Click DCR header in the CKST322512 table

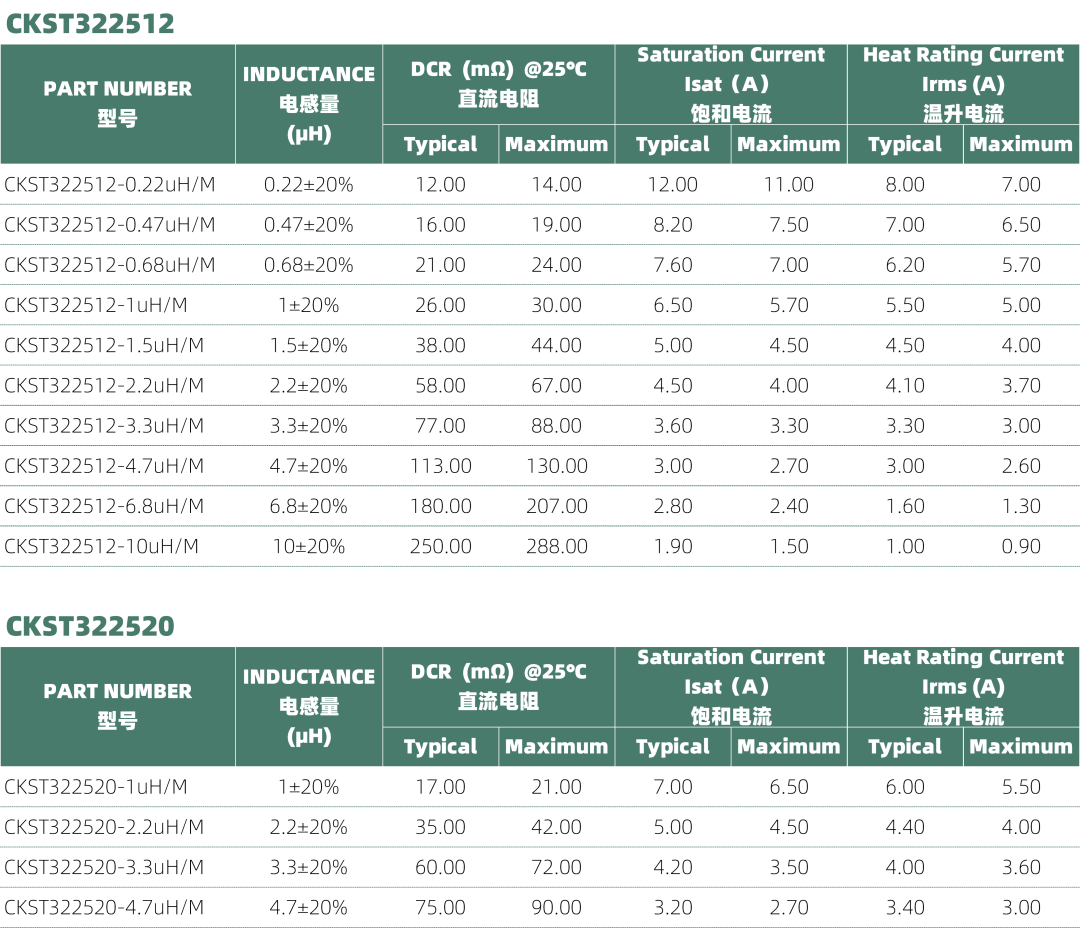point(498,84)
